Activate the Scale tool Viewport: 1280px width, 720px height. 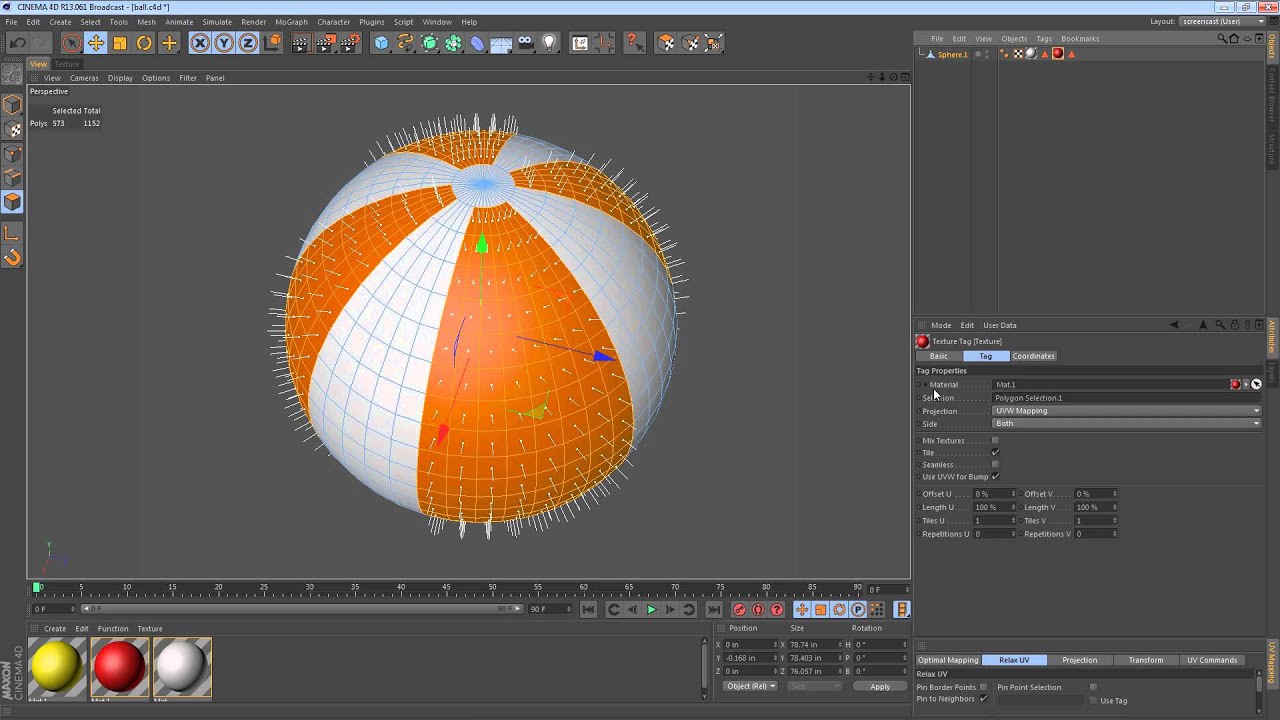pyautogui.click(x=120, y=43)
